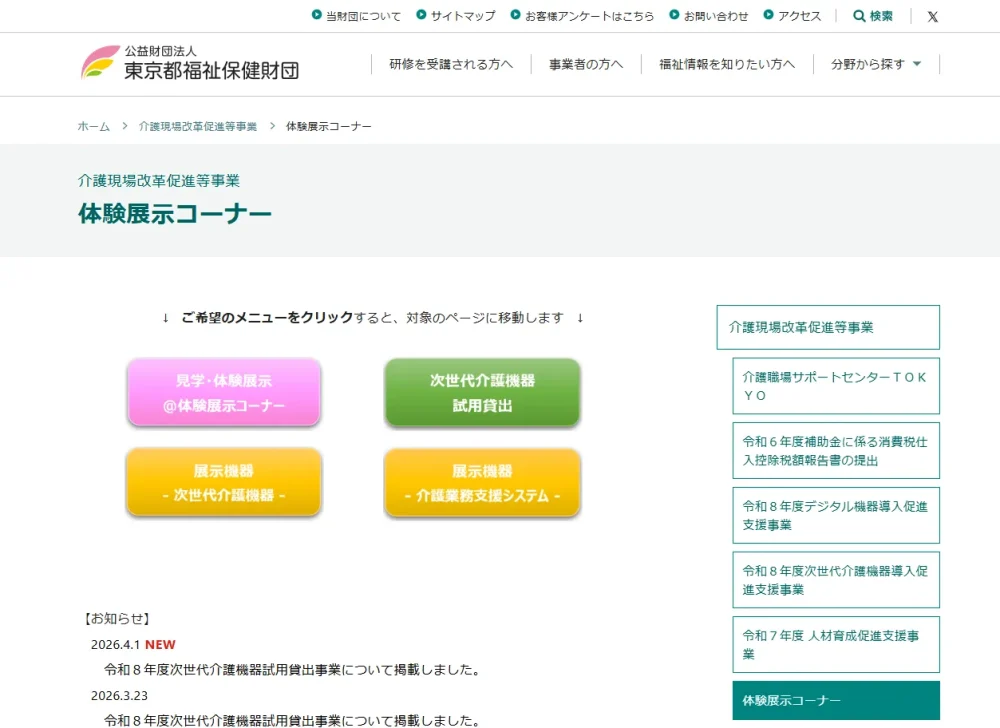Screen dimensions: 1000x728
Task: Click the 2026.4.1 notice date
Action: pyautogui.click(x=115, y=644)
